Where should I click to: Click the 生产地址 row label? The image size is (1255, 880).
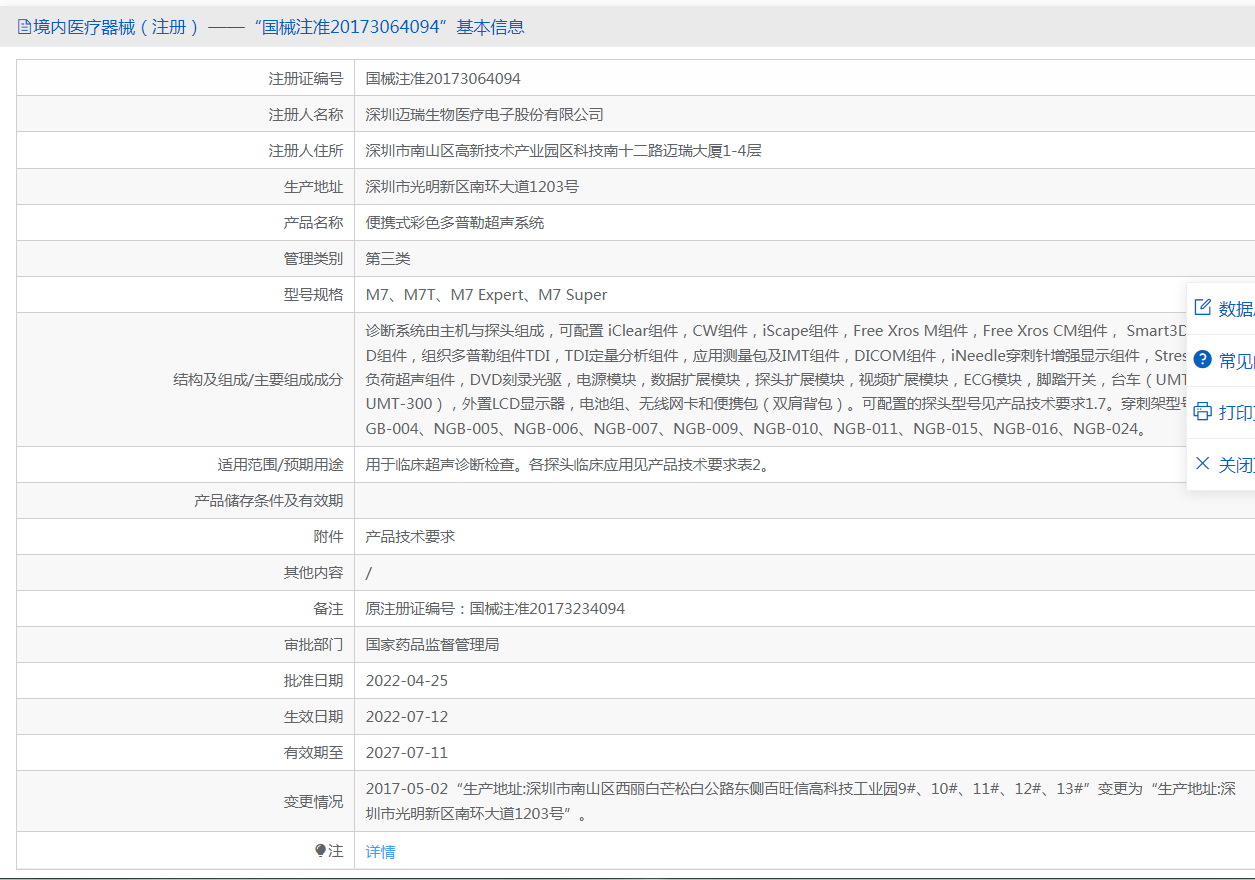[x=313, y=187]
